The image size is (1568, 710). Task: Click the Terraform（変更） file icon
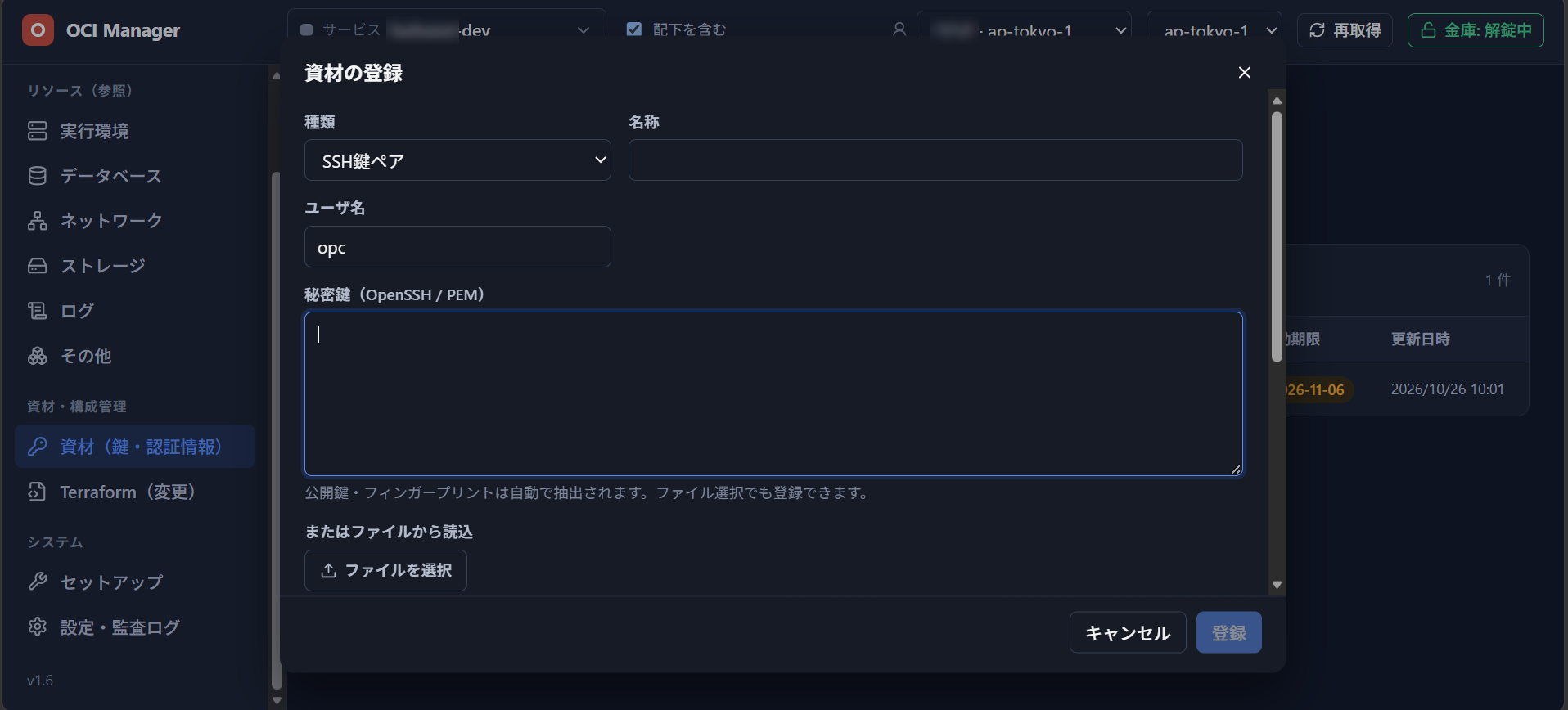pyautogui.click(x=38, y=492)
